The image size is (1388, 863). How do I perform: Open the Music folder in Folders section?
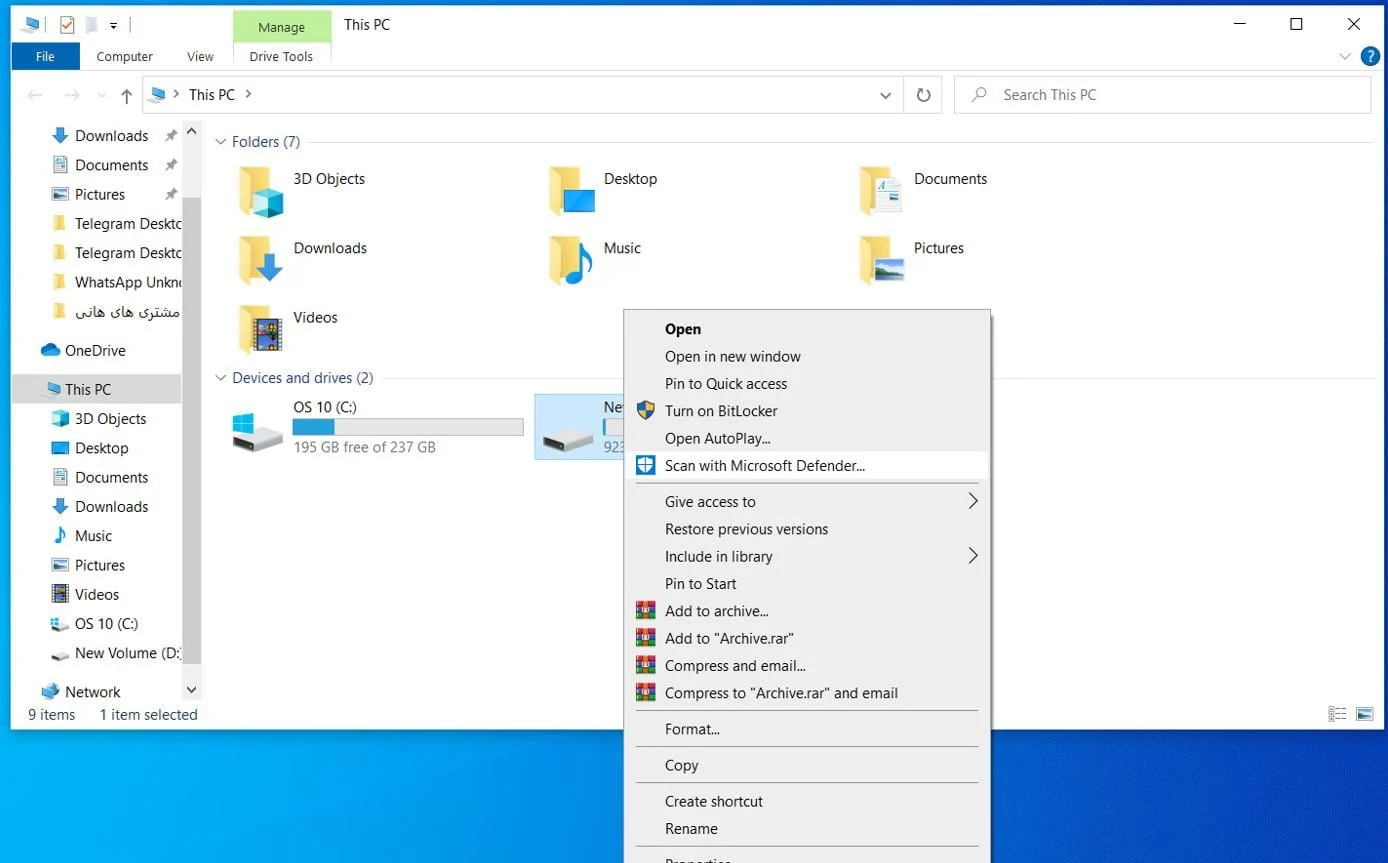(x=571, y=260)
